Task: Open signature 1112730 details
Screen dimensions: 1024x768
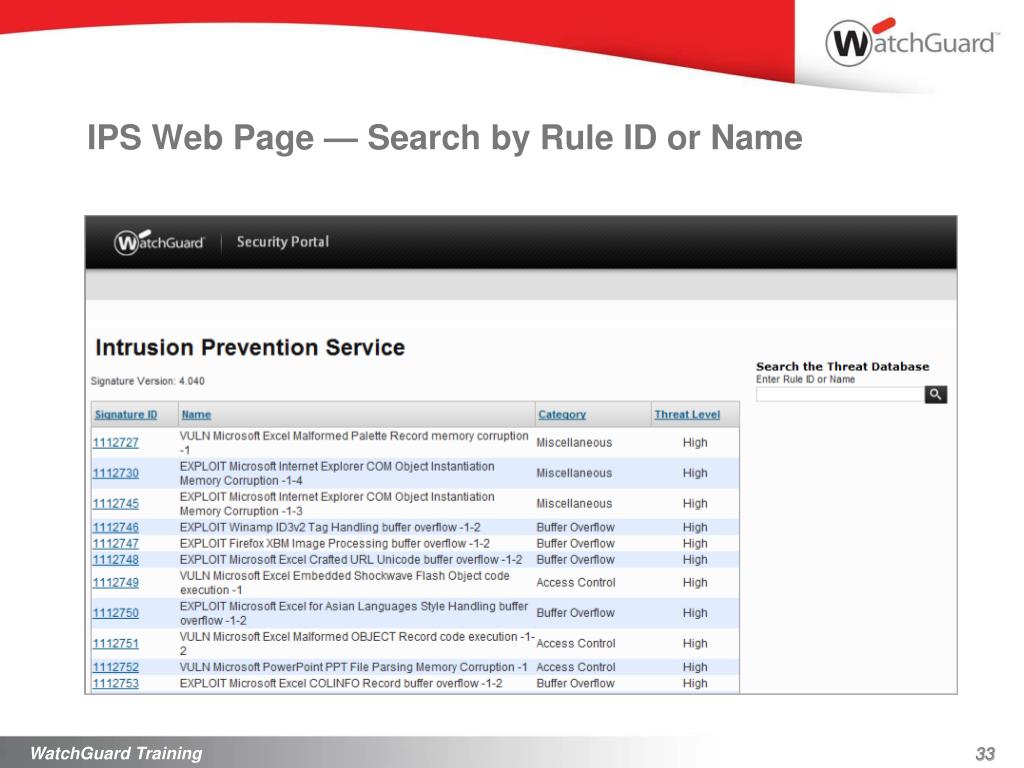Action: pyautogui.click(x=116, y=473)
